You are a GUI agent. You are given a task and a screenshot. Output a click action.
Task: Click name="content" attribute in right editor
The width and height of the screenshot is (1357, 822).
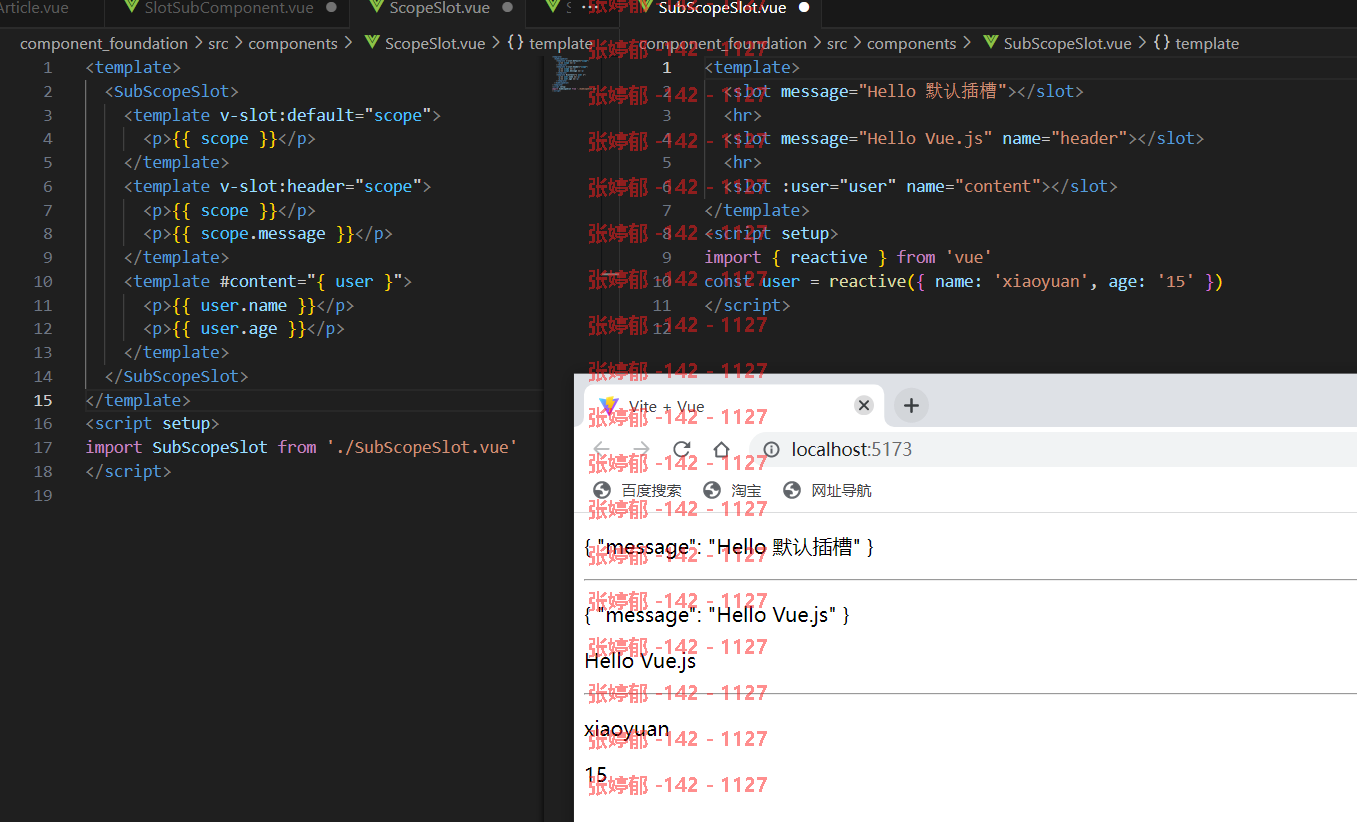(x=975, y=186)
